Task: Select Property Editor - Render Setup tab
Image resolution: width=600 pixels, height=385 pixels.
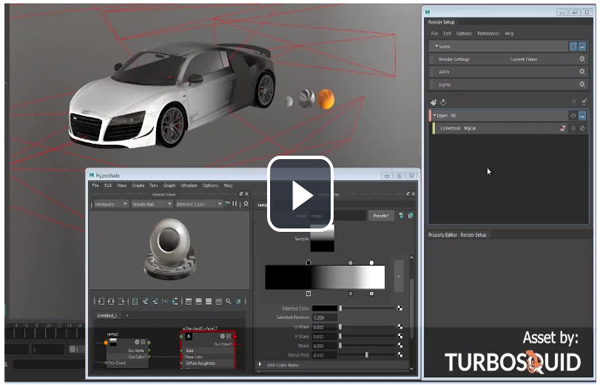Action: coord(457,235)
